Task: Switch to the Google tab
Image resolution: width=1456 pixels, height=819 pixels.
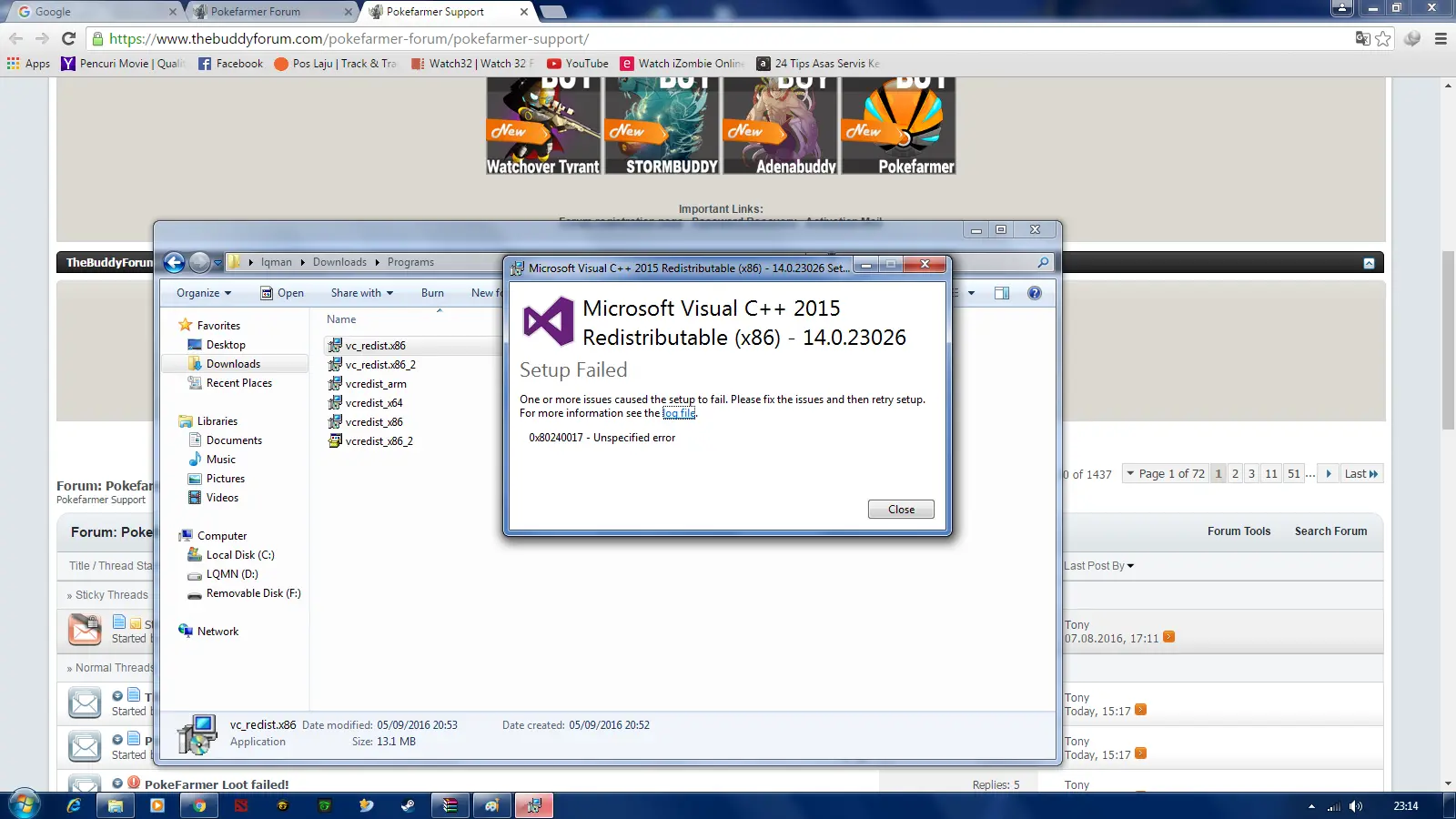Action: pos(91,12)
